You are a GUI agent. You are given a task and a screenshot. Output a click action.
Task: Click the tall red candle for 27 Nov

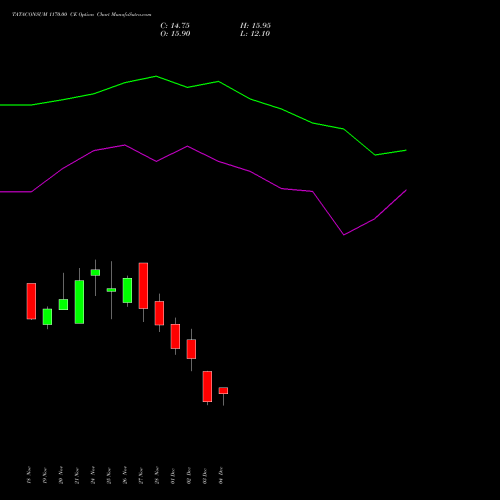click(143, 286)
